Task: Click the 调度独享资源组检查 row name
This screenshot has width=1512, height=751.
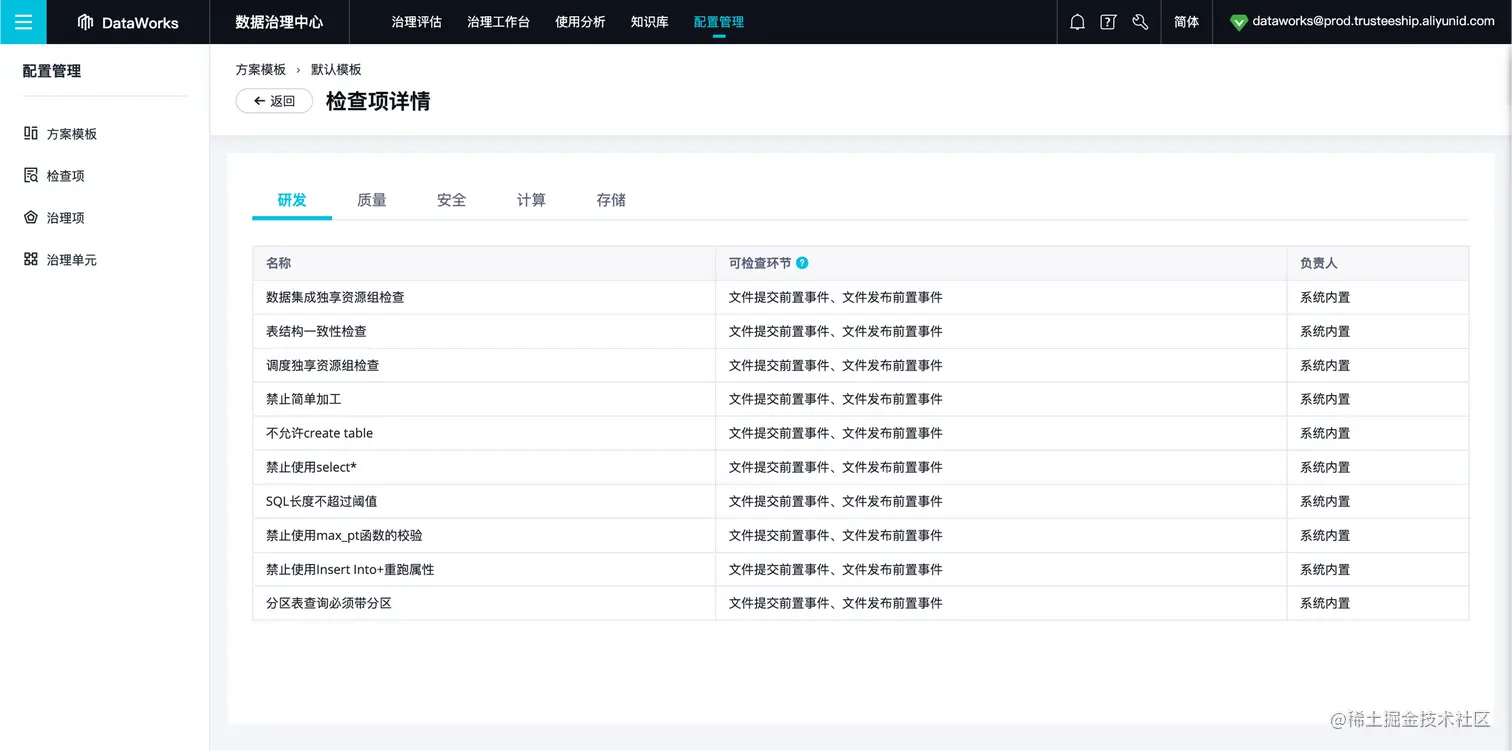Action: (x=323, y=365)
